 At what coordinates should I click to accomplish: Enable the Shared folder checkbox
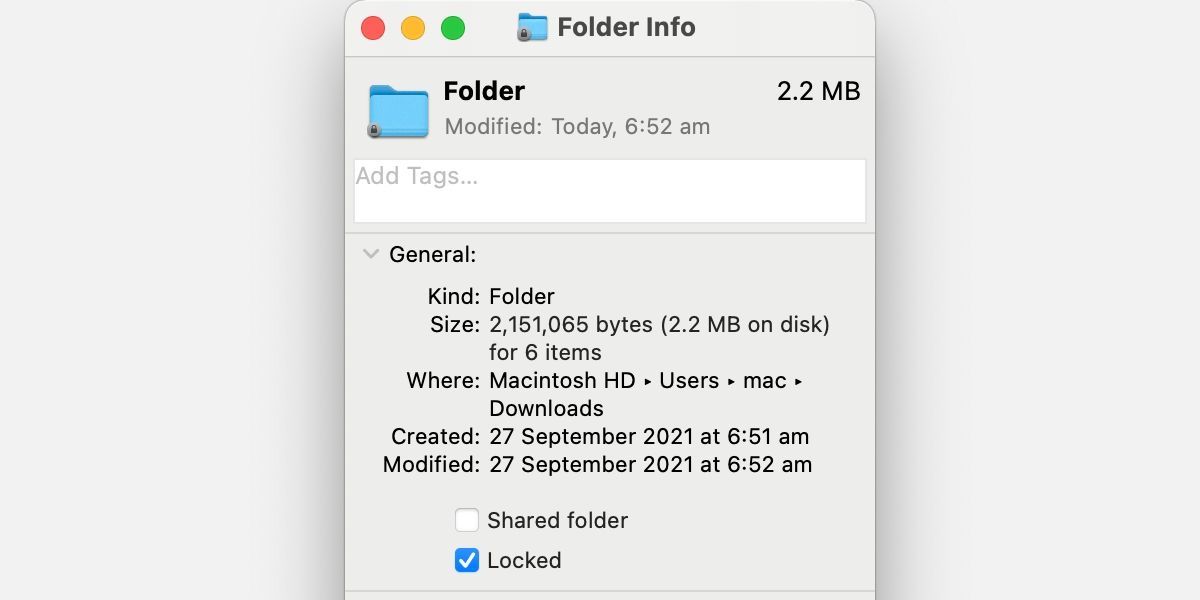[x=467, y=520]
